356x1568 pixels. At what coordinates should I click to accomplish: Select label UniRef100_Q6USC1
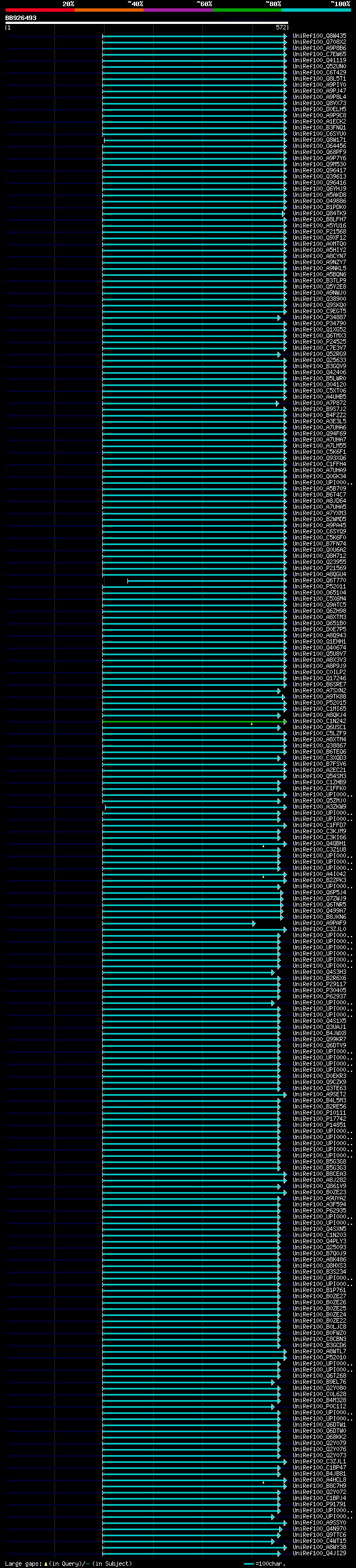pyautogui.click(x=319, y=727)
